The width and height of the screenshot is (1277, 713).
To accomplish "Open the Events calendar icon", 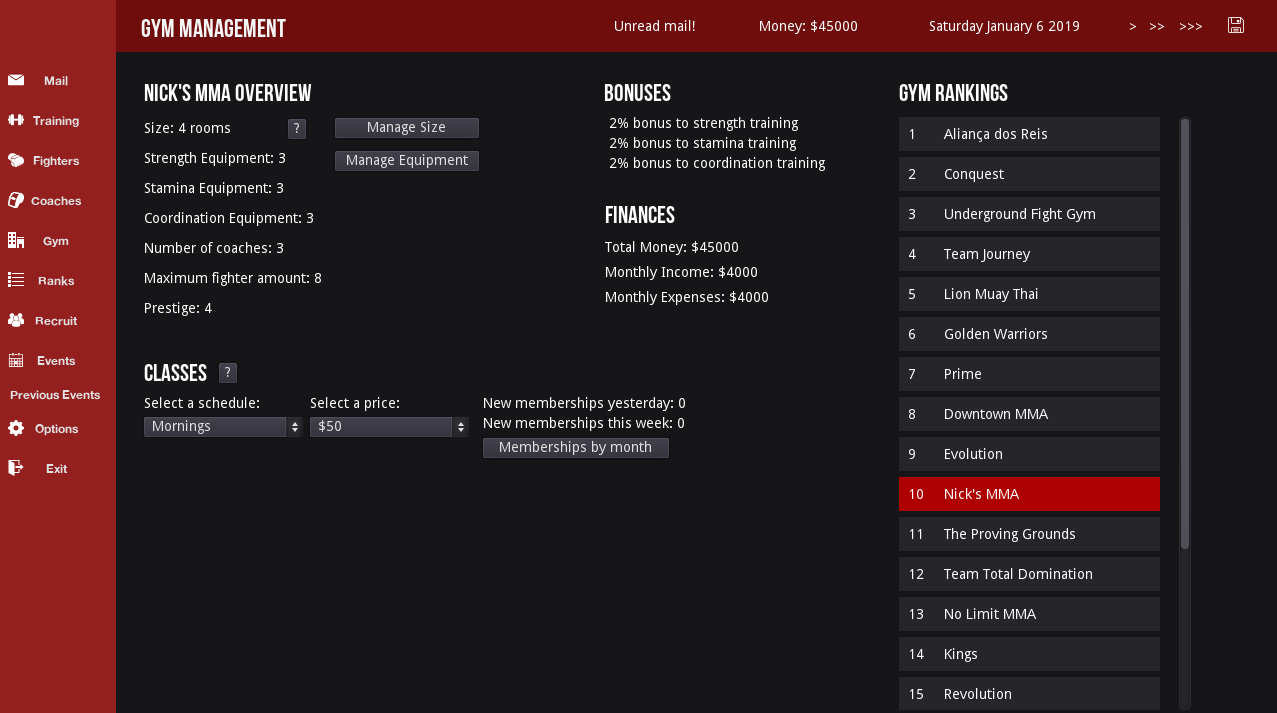I will point(16,360).
